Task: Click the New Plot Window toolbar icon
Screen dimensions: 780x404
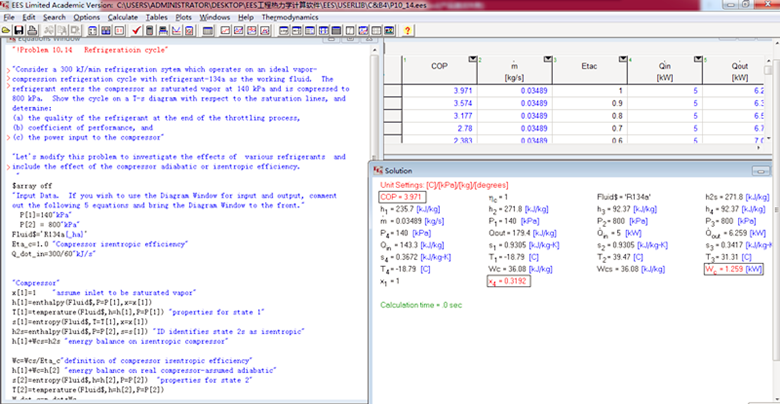Action: pyautogui.click(x=225, y=30)
